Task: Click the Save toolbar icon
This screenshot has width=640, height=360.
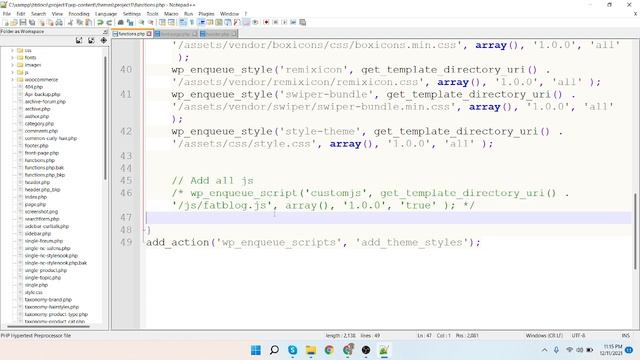Action: click(23, 22)
